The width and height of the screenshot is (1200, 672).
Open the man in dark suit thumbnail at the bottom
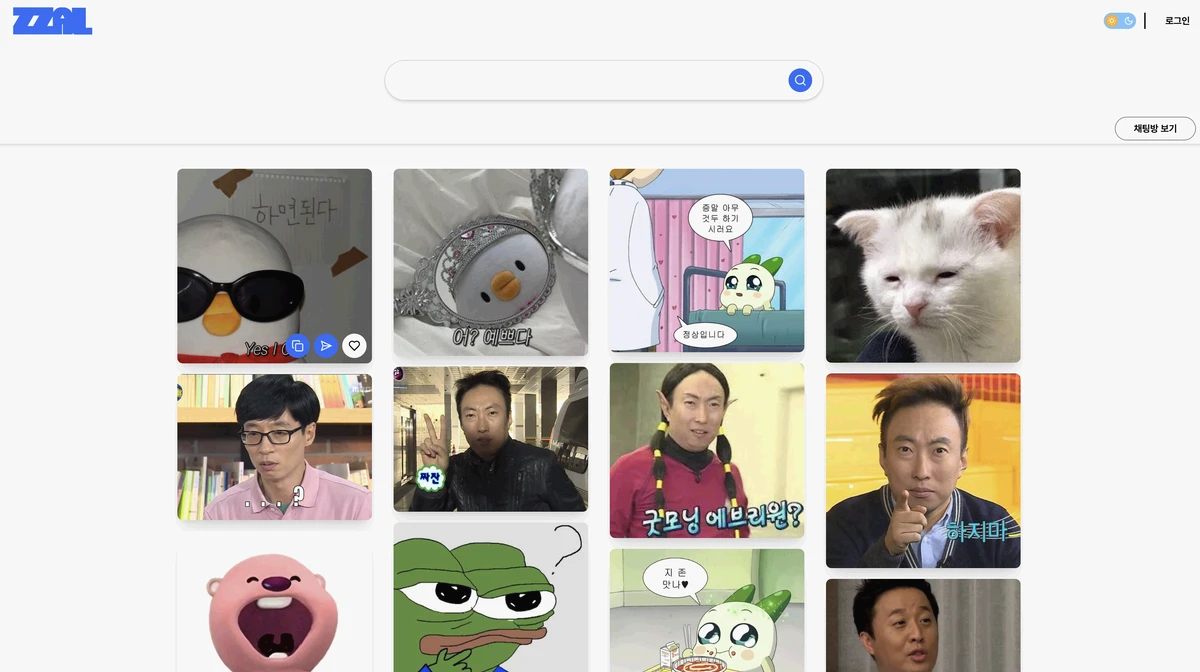point(923,626)
